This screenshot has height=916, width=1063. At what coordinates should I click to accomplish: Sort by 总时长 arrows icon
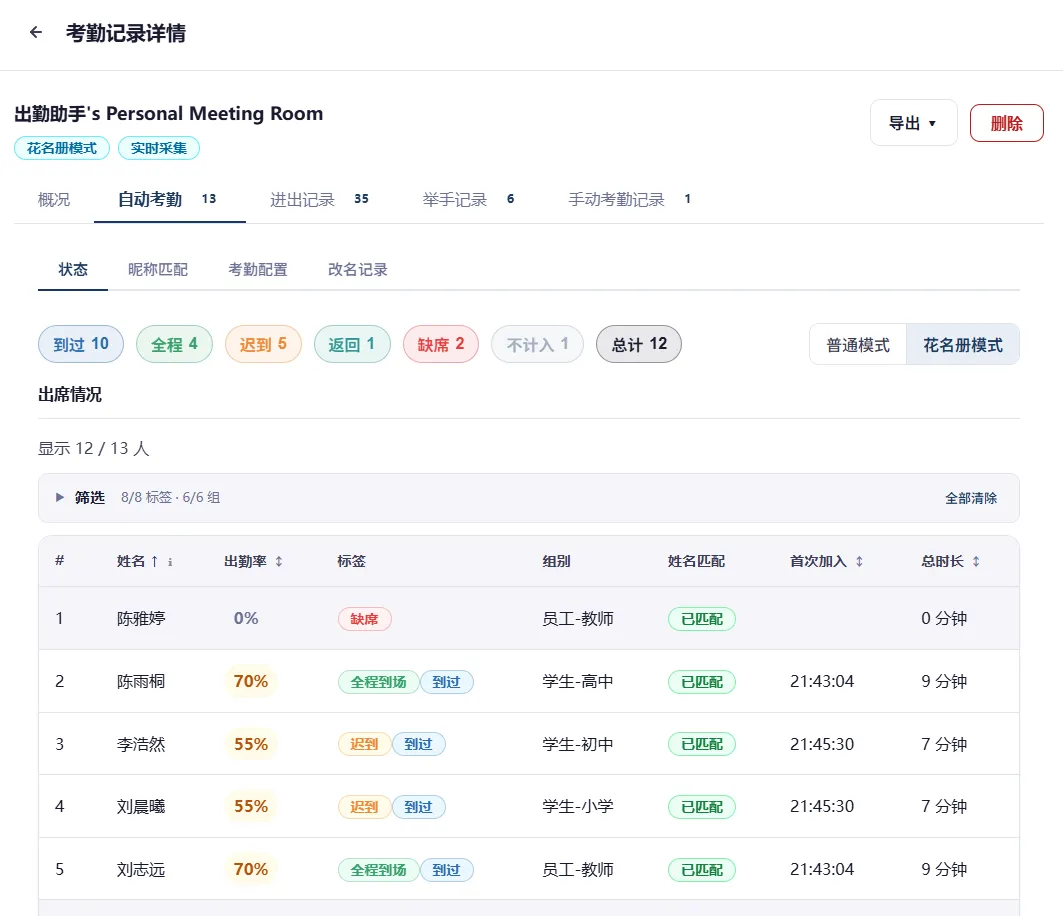(x=976, y=561)
